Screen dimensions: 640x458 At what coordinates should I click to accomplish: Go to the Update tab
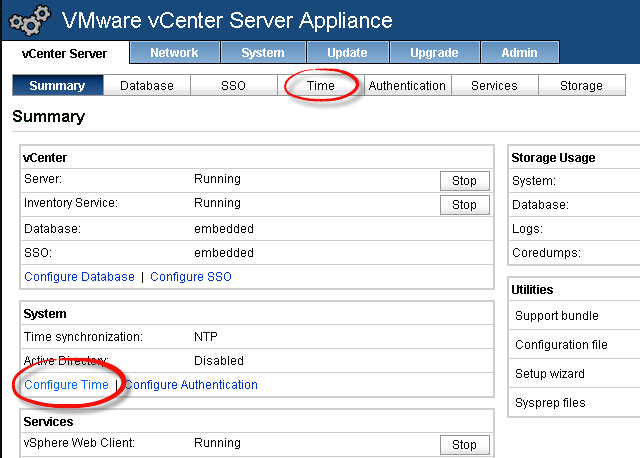(x=347, y=52)
